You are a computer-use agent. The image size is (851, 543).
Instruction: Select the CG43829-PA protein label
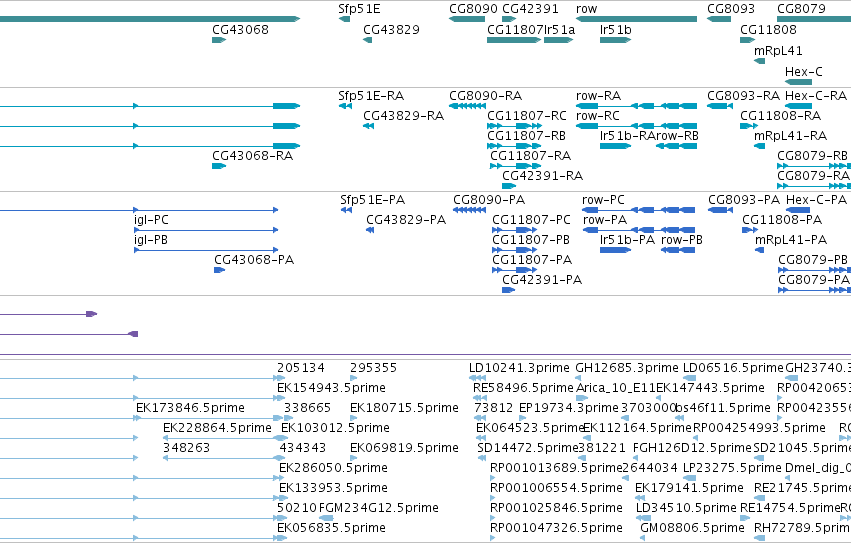coord(405,220)
